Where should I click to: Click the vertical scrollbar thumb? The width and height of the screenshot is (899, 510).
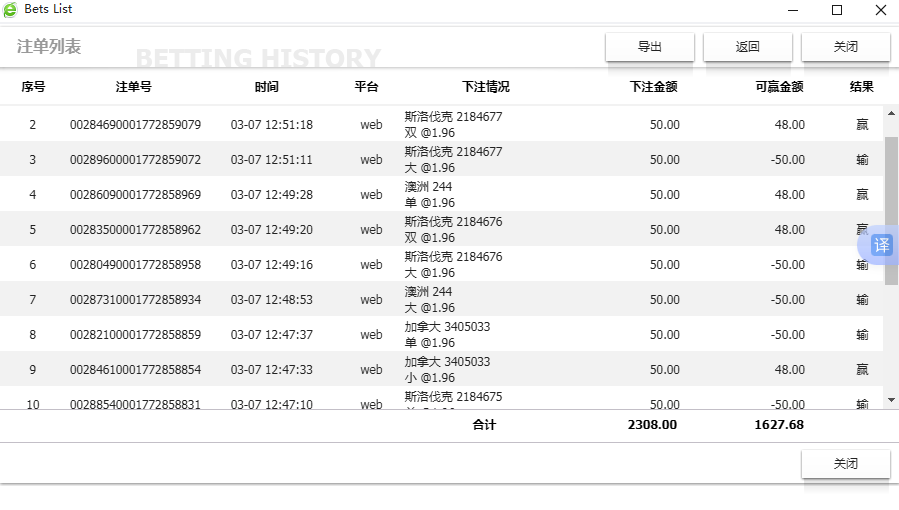pyautogui.click(x=892, y=211)
